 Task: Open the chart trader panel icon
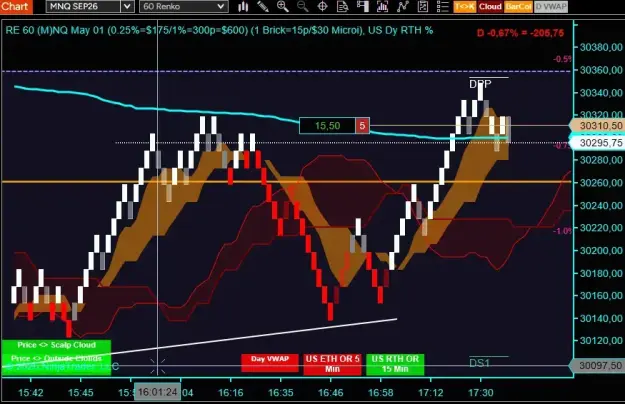point(362,6)
